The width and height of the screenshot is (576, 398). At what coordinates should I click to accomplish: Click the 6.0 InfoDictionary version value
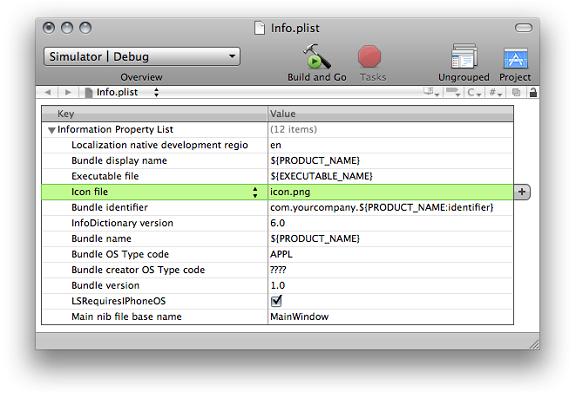(278, 223)
